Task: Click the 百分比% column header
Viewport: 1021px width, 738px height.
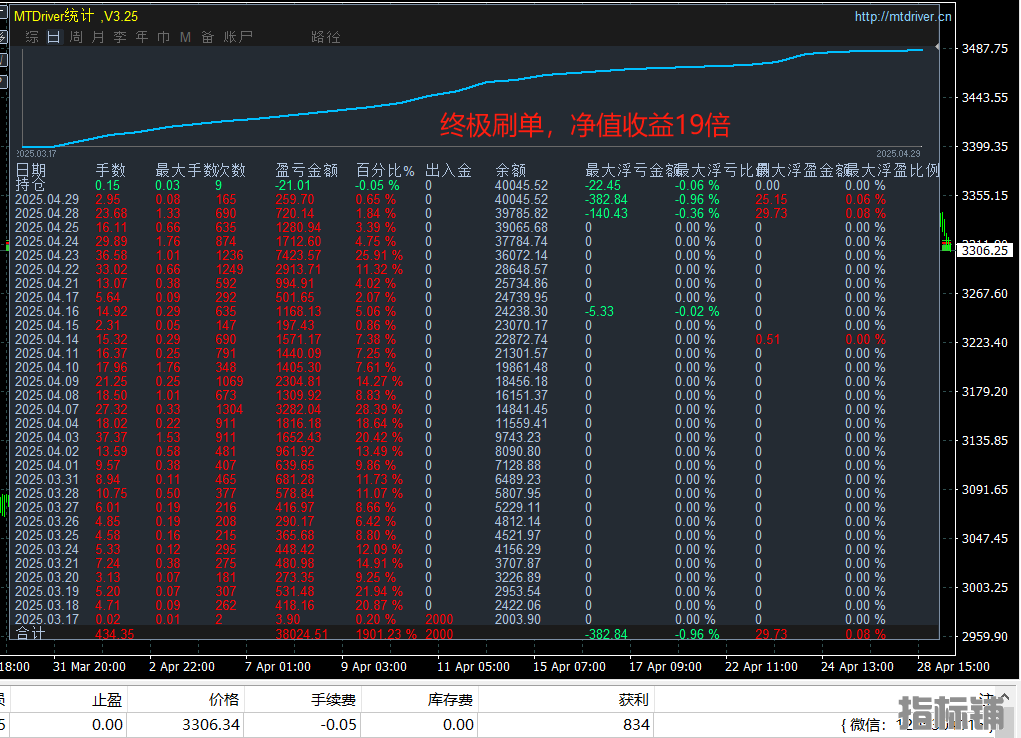Action: pos(385,171)
